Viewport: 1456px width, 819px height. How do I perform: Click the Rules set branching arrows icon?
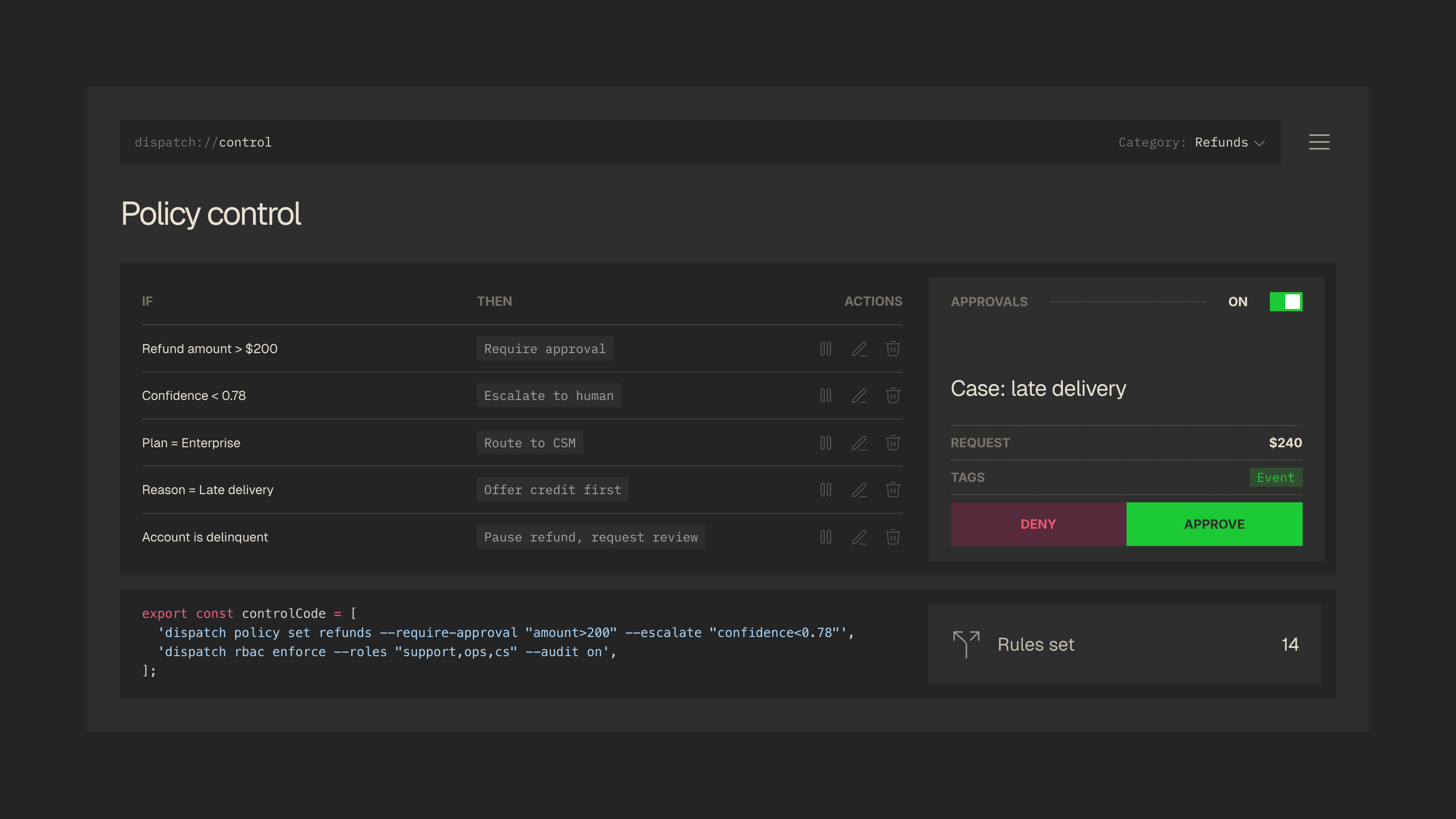click(x=966, y=644)
